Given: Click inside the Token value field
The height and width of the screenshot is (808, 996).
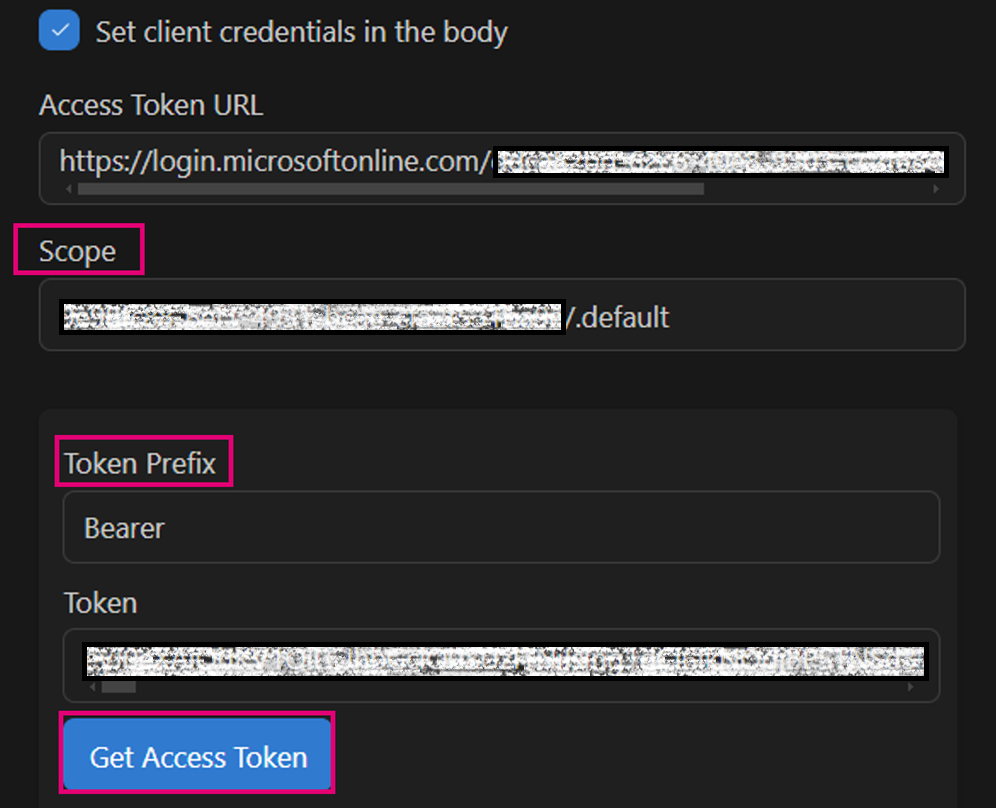Looking at the screenshot, I should (500, 661).
